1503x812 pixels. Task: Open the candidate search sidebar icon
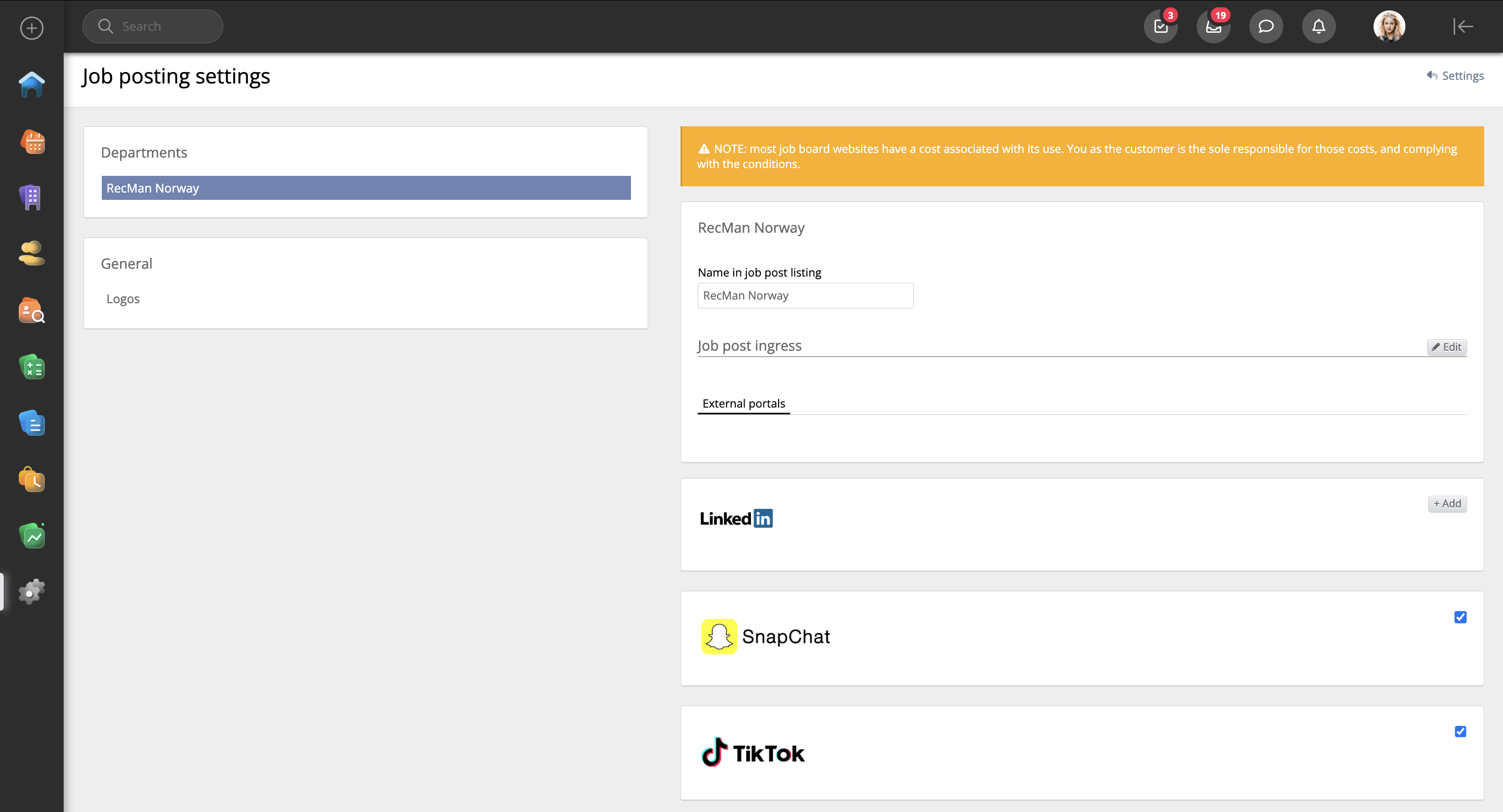click(x=31, y=311)
